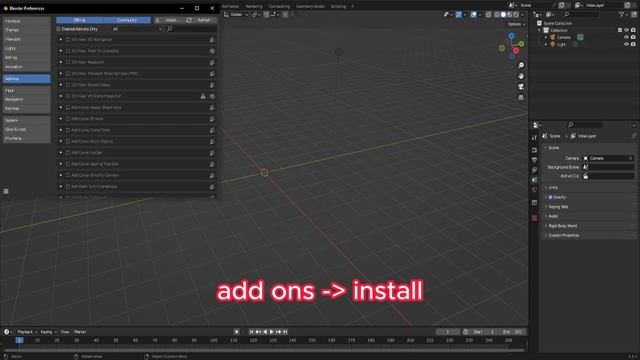Click the warning icon on VR Scene Inspection row

click(203, 96)
